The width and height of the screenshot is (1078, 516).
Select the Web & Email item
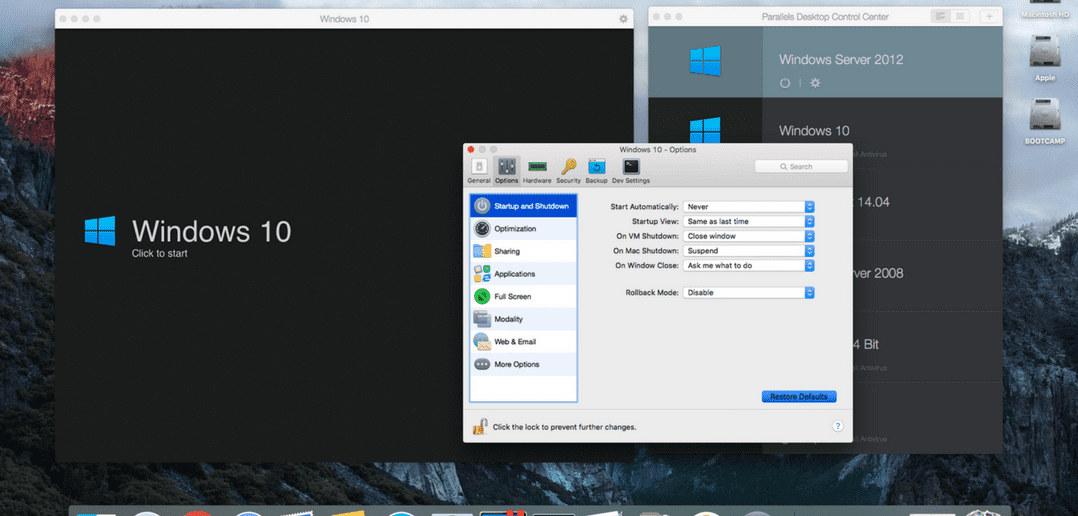(x=523, y=341)
